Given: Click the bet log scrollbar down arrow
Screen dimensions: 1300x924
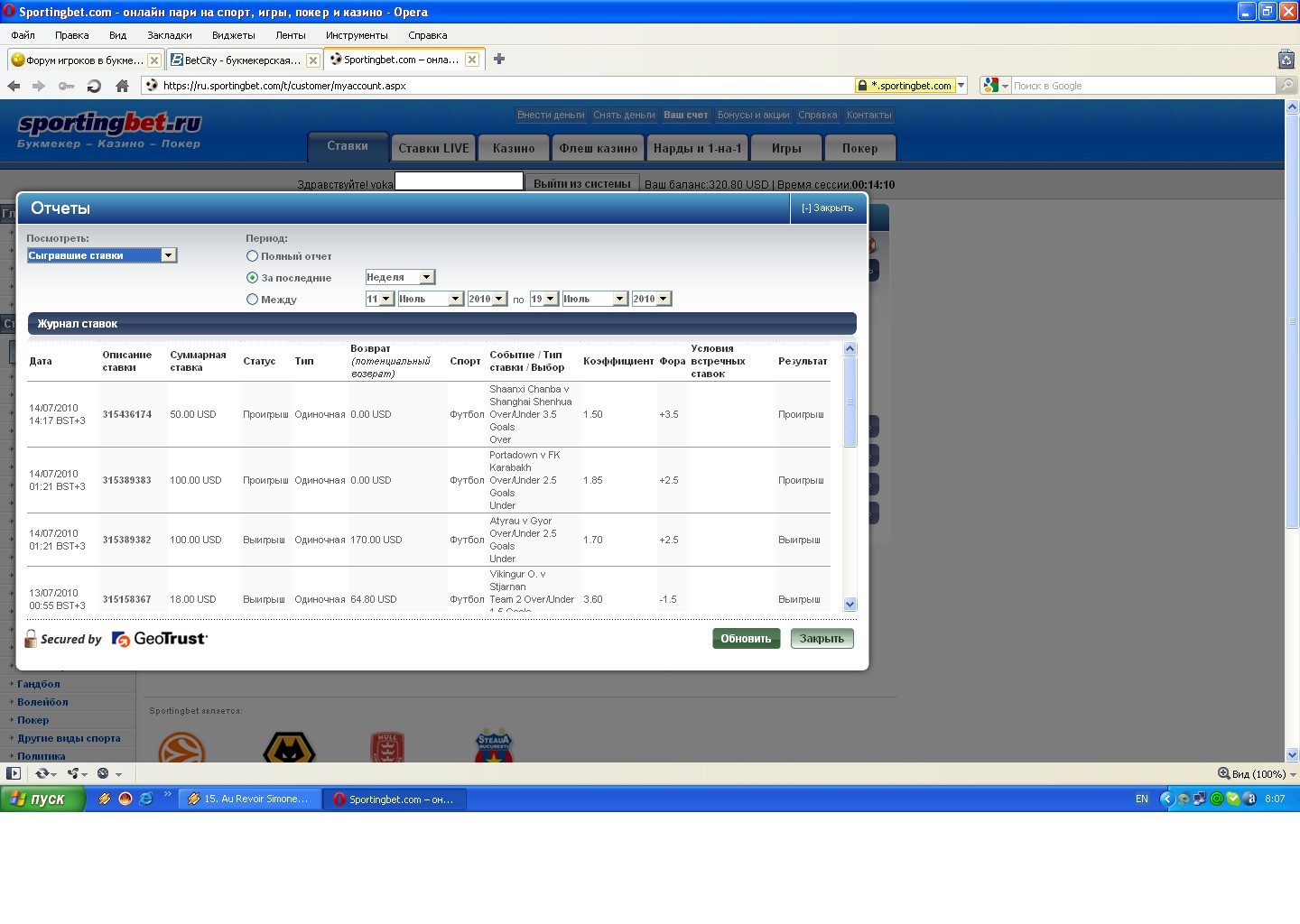Looking at the screenshot, I should click(850, 605).
